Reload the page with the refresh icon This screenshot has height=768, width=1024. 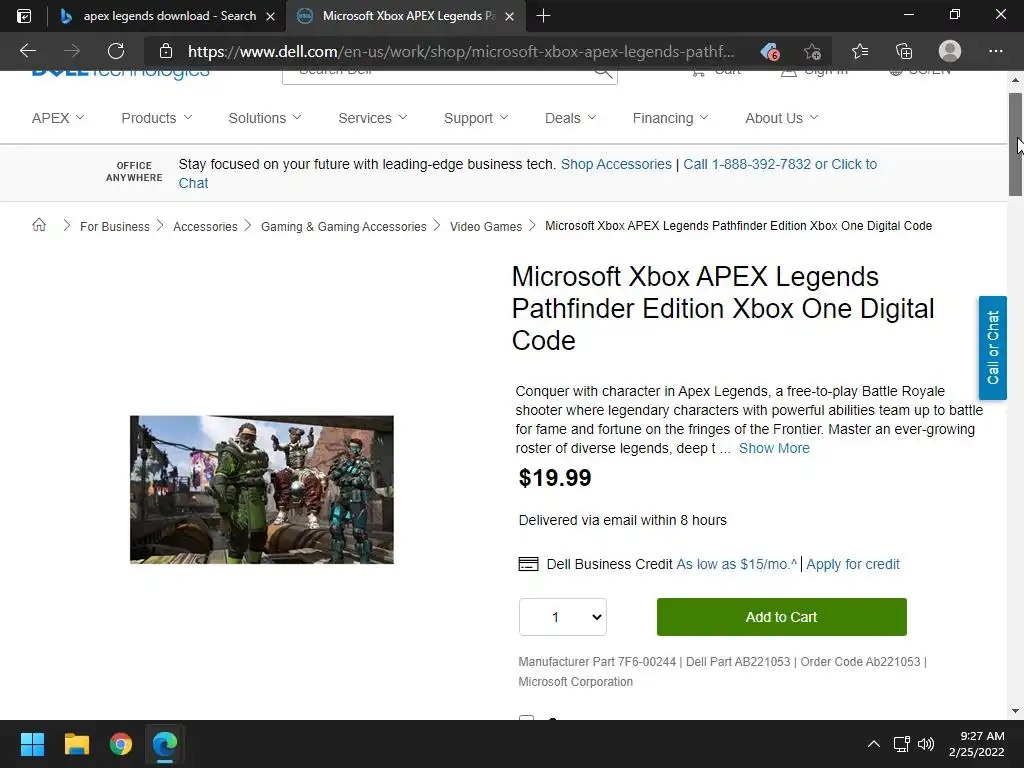[x=116, y=51]
